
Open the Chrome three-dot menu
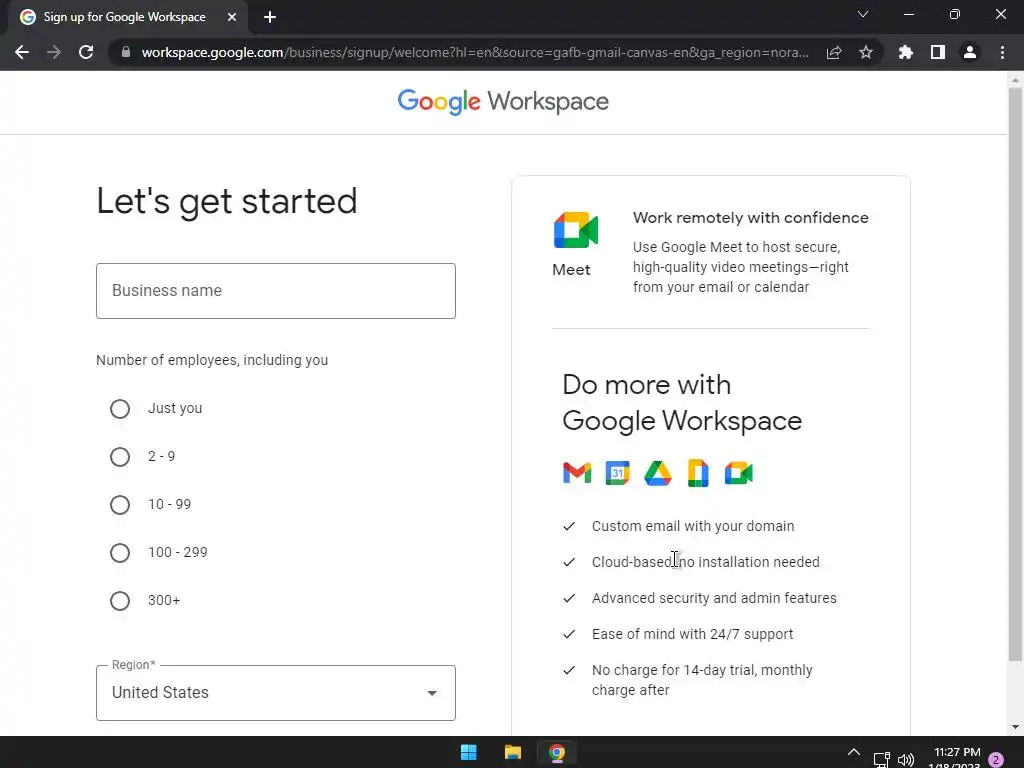point(1002,52)
